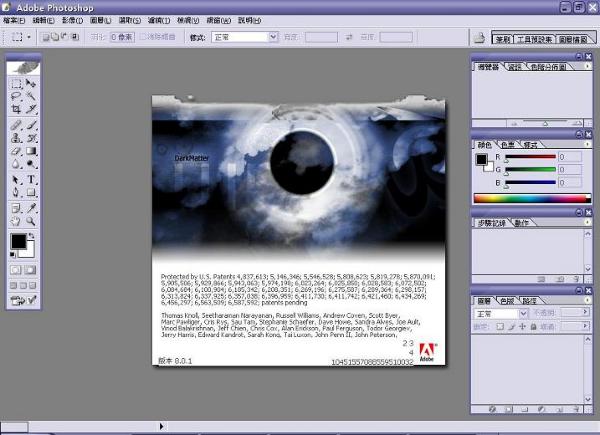The height and width of the screenshot is (435, 600).
Task: Select the History Brush tool
Action: (x=31, y=138)
